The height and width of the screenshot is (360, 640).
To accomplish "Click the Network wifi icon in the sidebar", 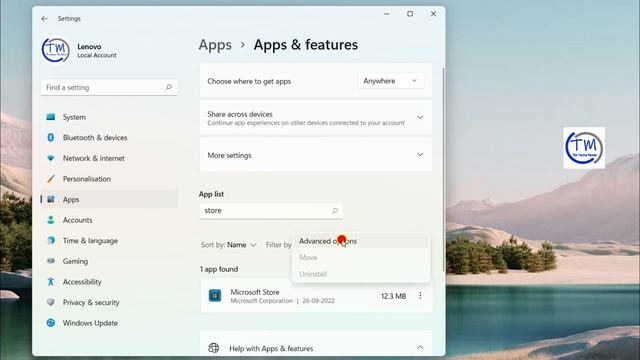I will coord(51,158).
